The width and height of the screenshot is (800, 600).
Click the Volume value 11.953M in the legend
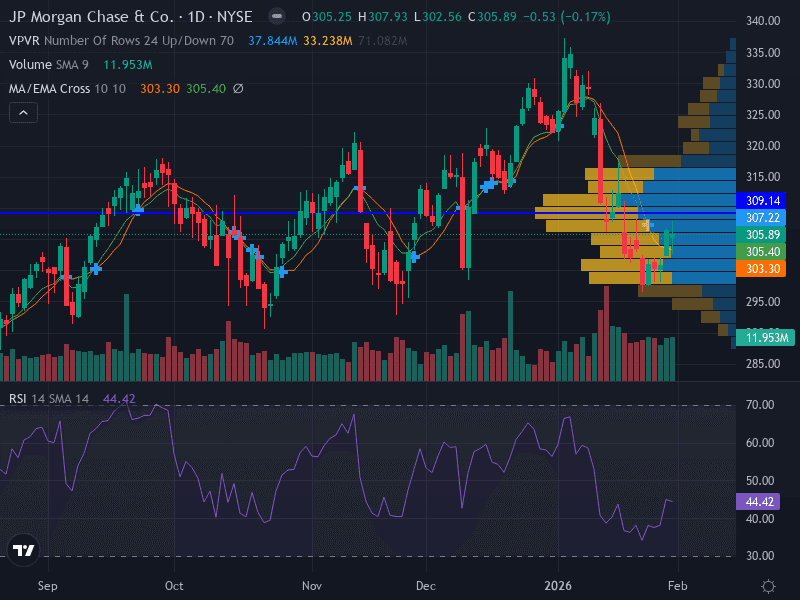pos(128,65)
